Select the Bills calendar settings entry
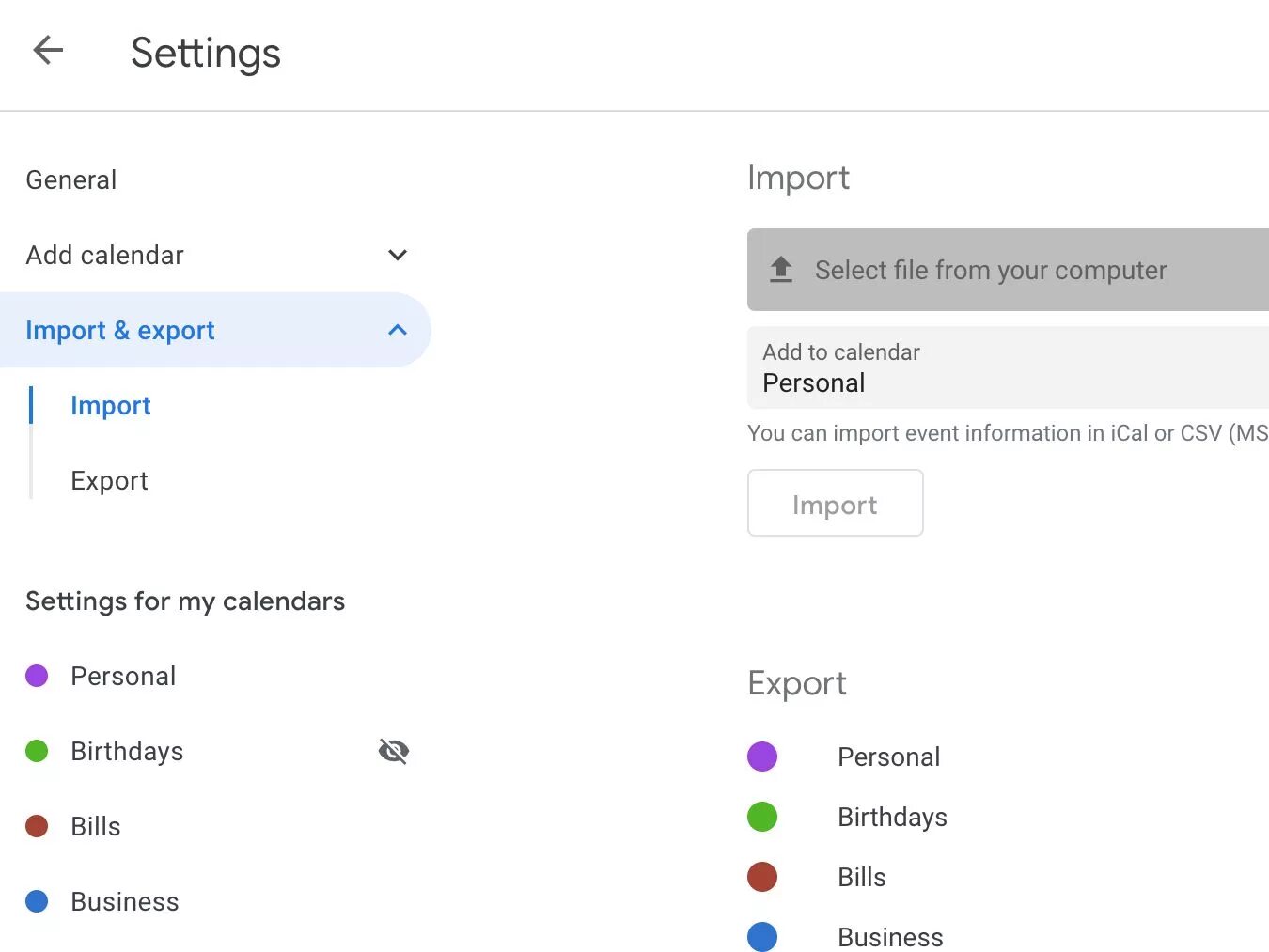Screen dimensions: 1269x952 coord(95,825)
